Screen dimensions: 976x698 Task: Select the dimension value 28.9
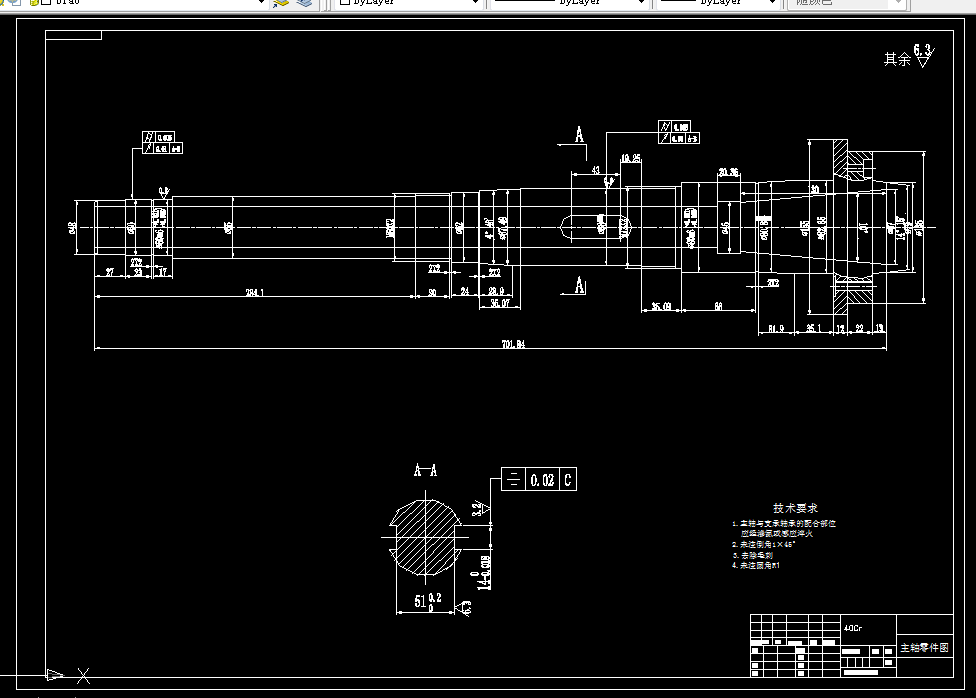(x=496, y=291)
